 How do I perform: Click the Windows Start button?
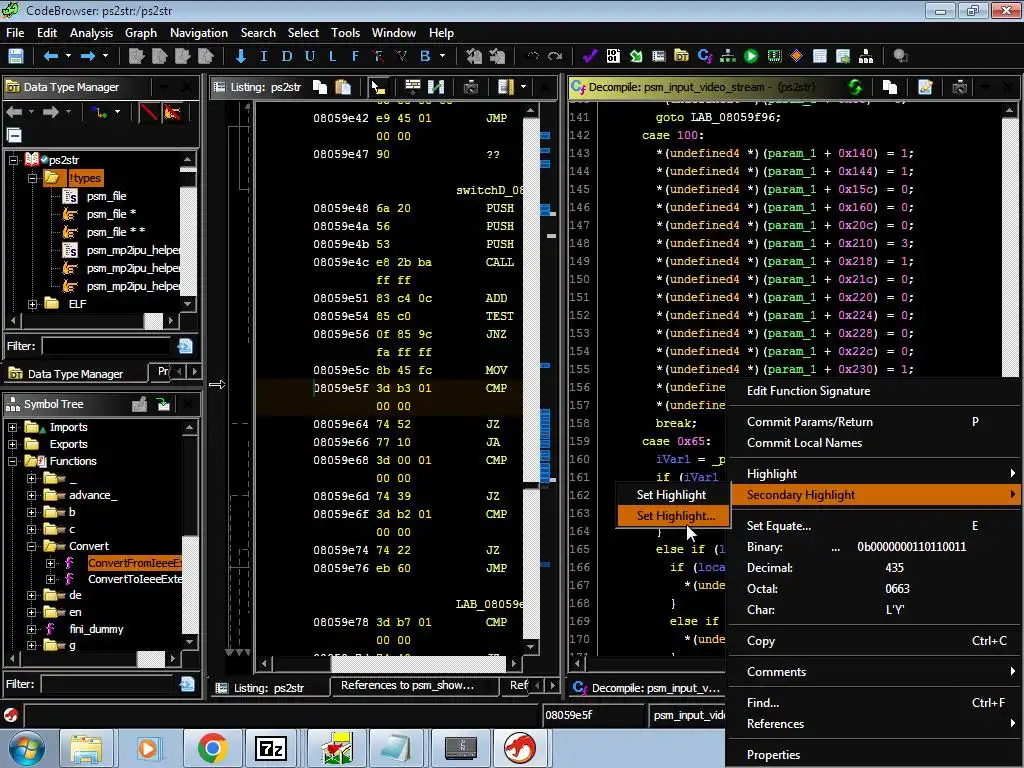(27, 748)
